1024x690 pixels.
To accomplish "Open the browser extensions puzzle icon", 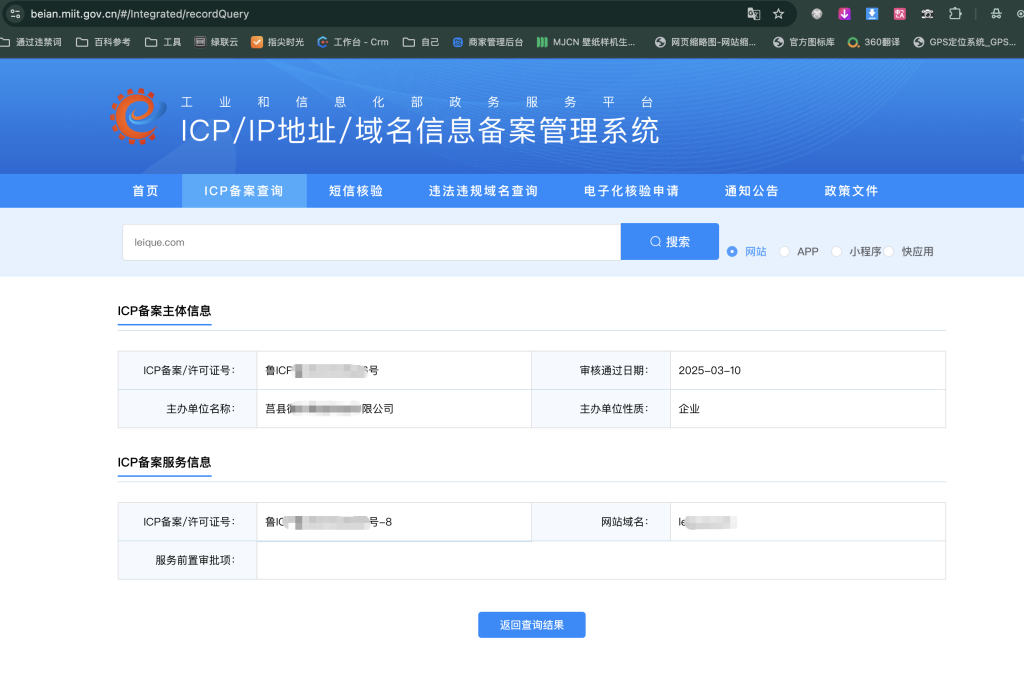I will tap(955, 14).
